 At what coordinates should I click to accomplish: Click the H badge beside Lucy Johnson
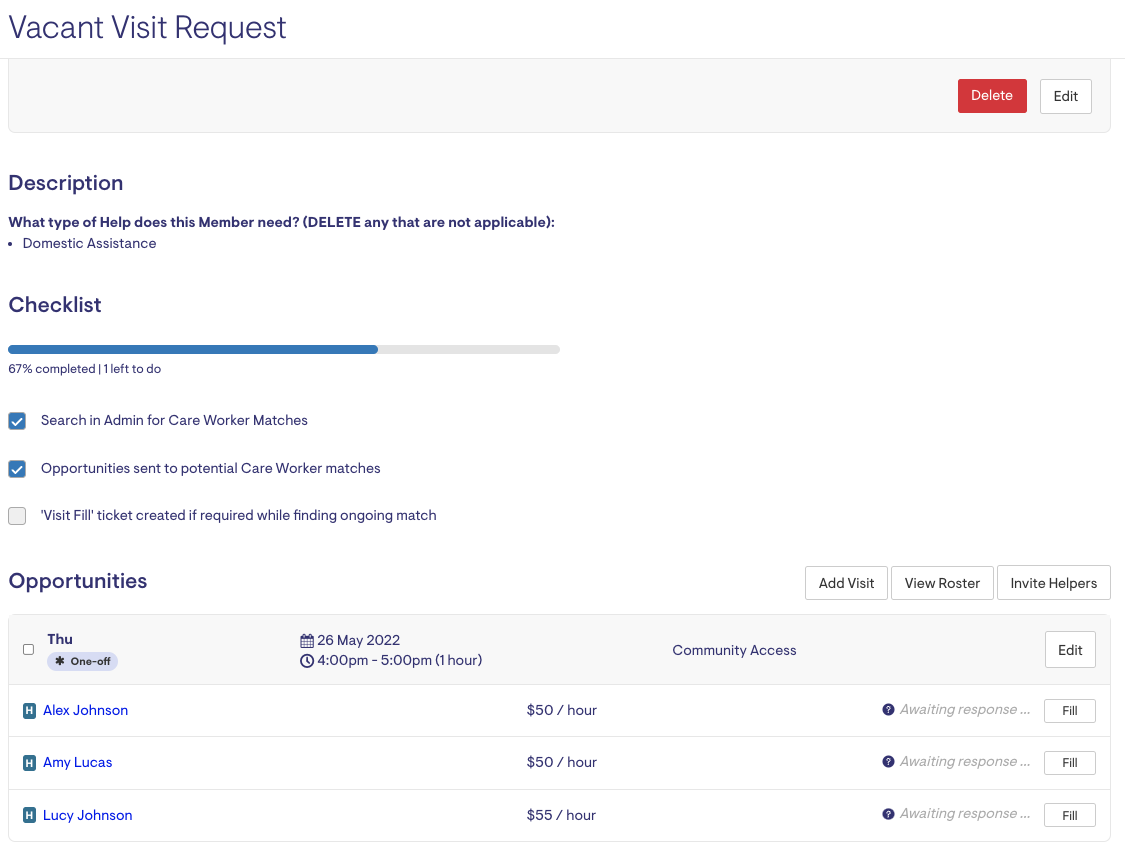(29, 816)
